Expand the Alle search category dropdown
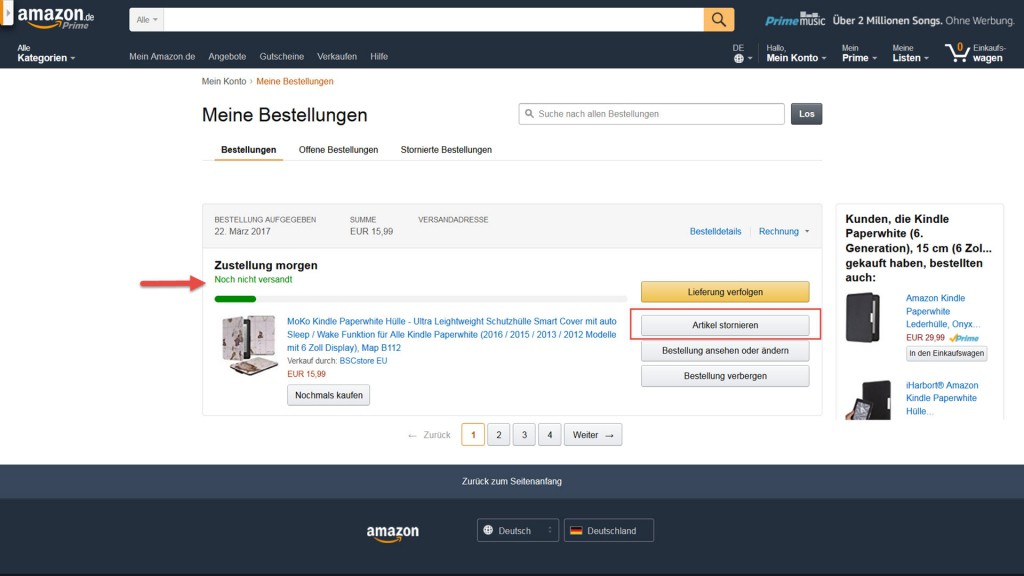 146,20
